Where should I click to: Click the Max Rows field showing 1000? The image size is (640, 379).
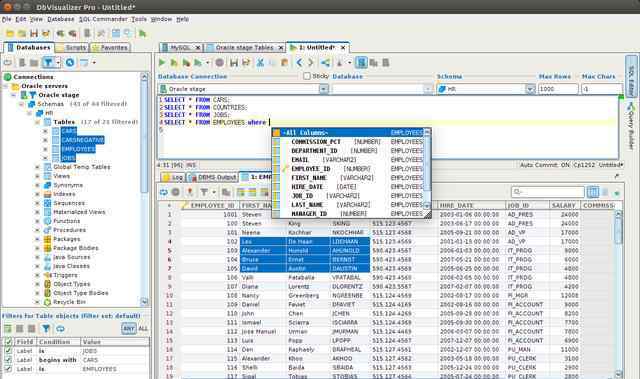558,89
